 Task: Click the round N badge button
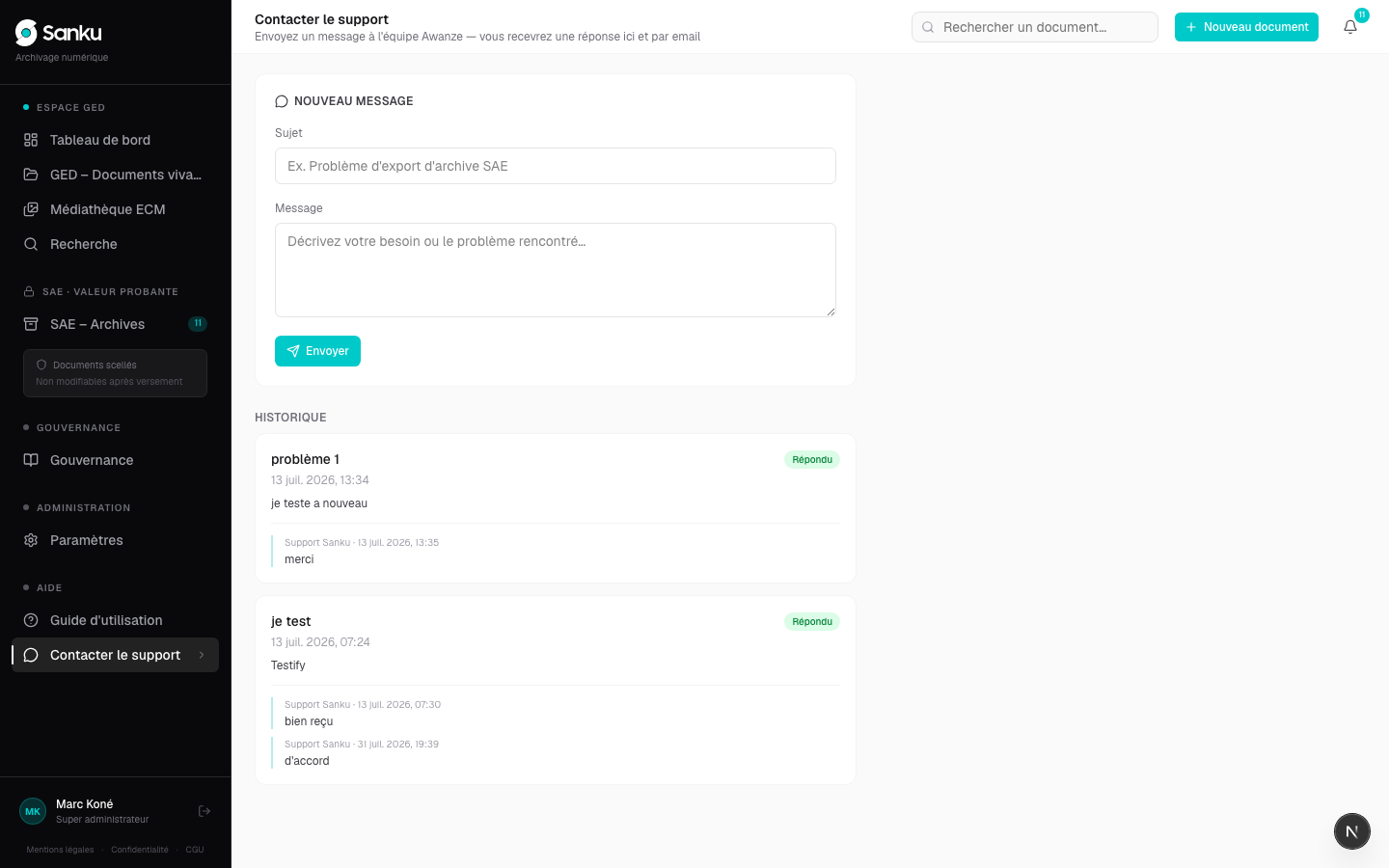(x=1352, y=831)
